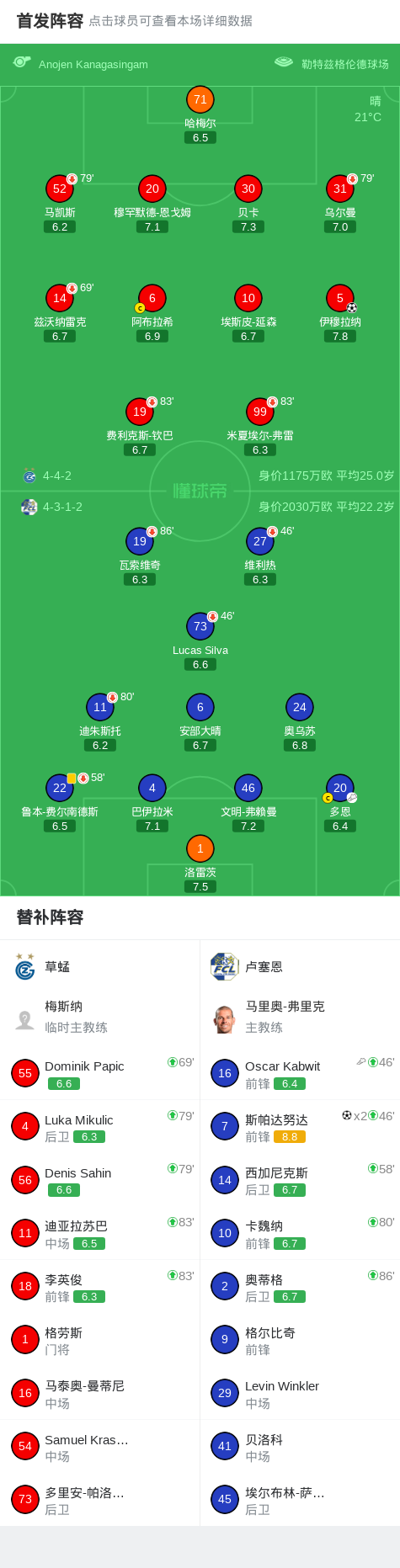
Task: Select player 穆罕默德-恩戈姆 number 20 circle
Action: (x=152, y=189)
